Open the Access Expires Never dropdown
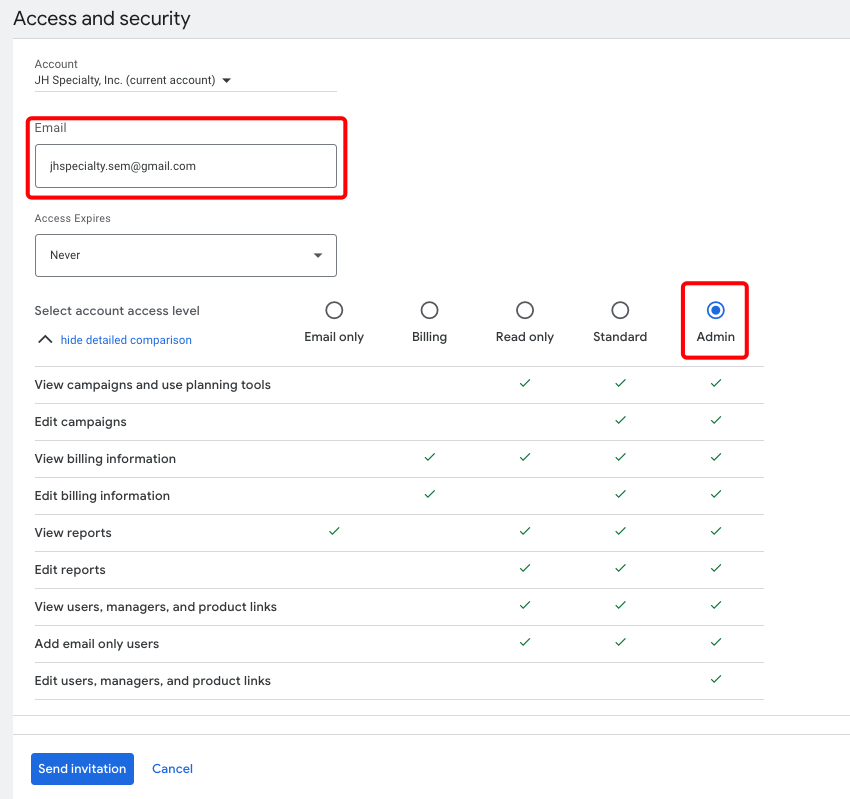 click(x=185, y=255)
